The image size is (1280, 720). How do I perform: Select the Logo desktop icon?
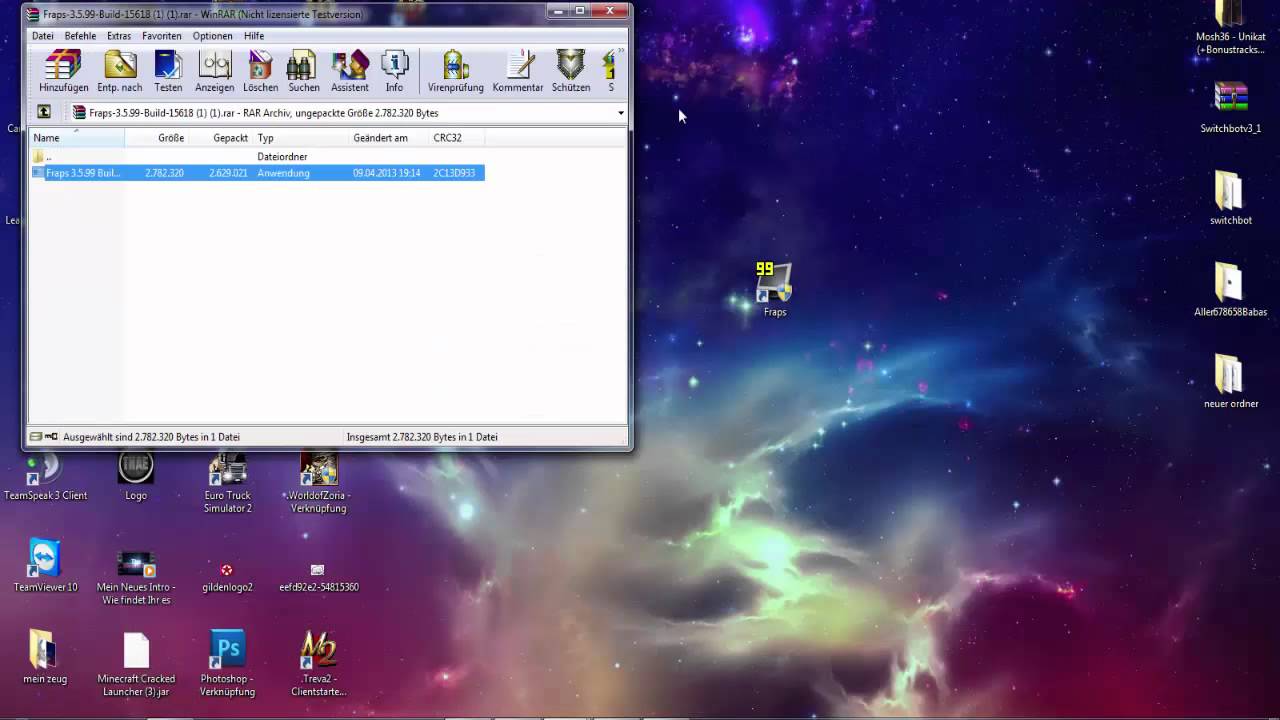(x=136, y=476)
